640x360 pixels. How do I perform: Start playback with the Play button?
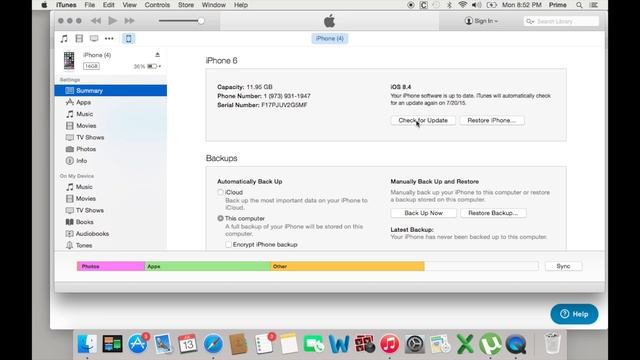[113, 20]
